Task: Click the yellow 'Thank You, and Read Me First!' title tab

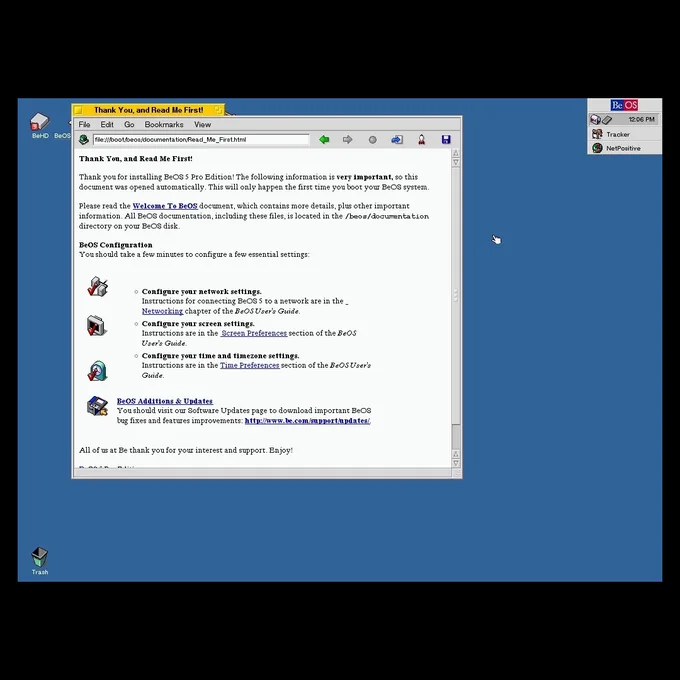Action: [x=148, y=110]
